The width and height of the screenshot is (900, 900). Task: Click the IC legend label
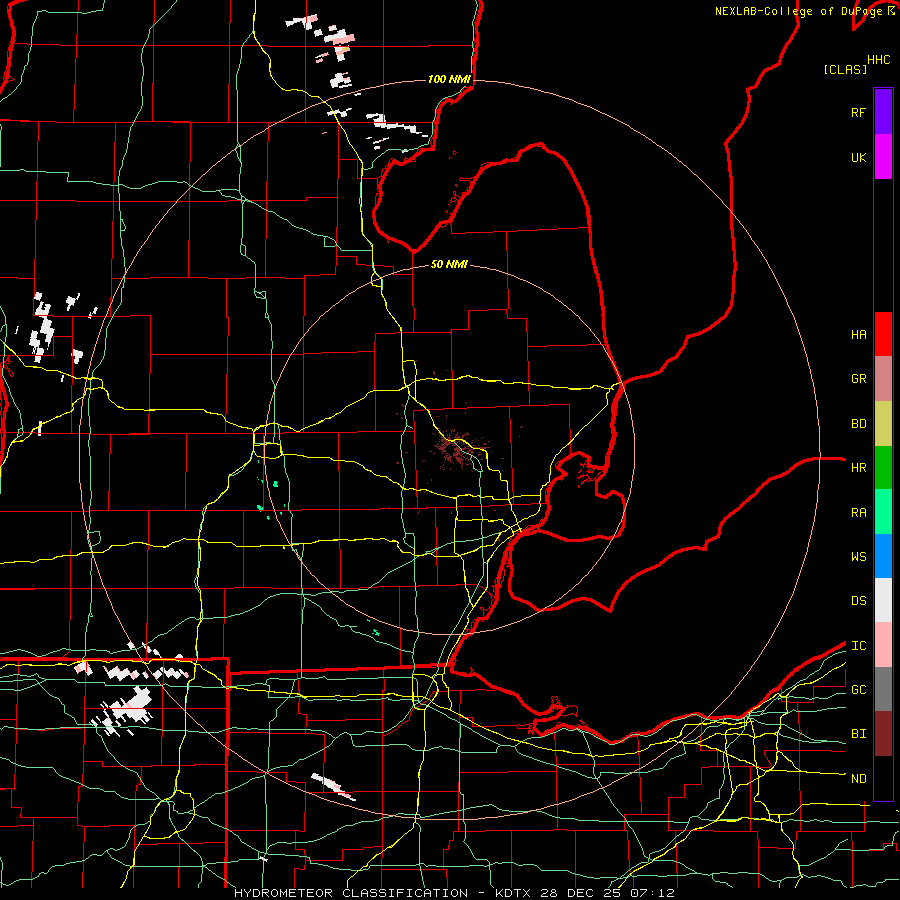pos(858,646)
